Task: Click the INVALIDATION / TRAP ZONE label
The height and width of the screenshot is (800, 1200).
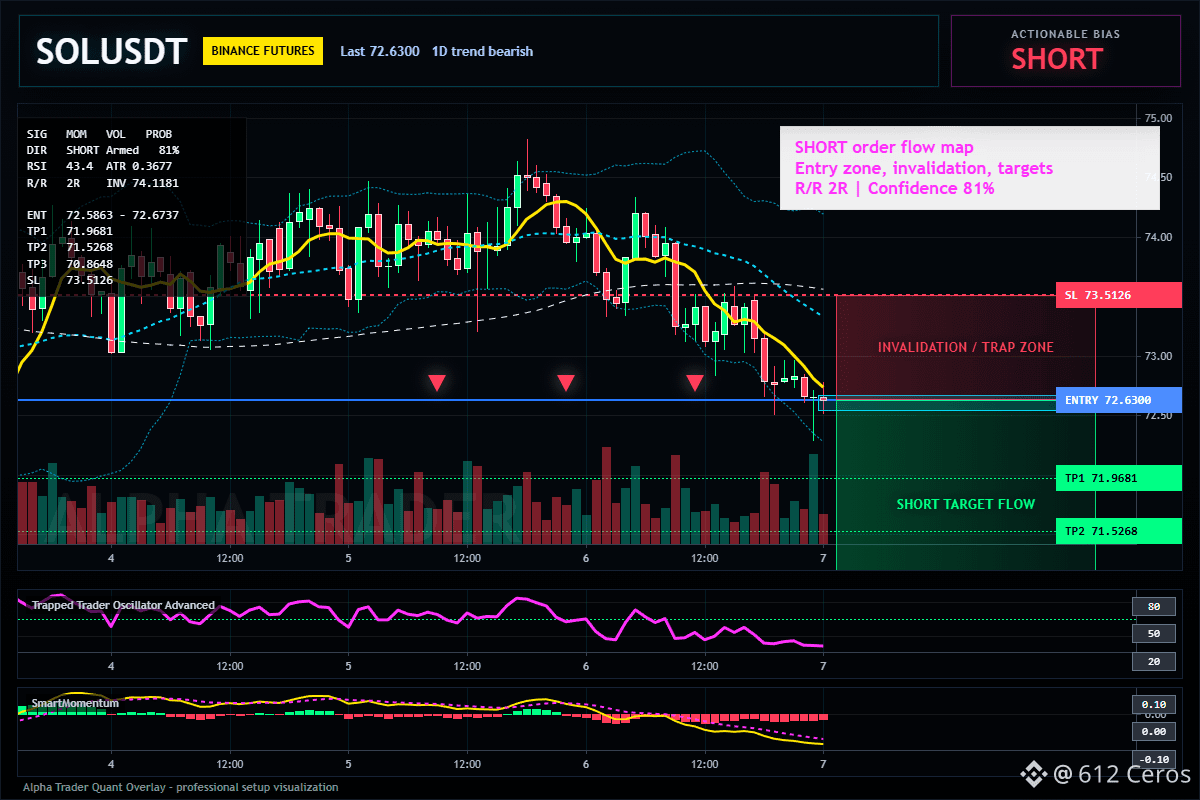Action: [x=966, y=347]
